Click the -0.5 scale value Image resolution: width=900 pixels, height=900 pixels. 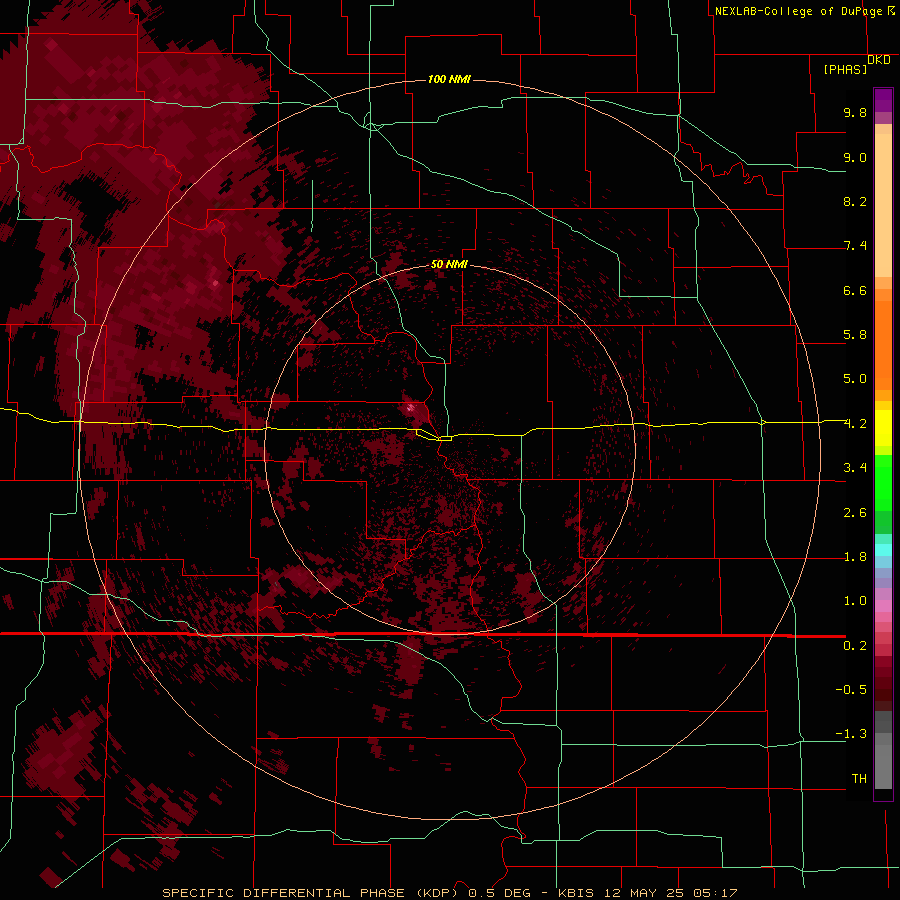pyautogui.click(x=851, y=690)
